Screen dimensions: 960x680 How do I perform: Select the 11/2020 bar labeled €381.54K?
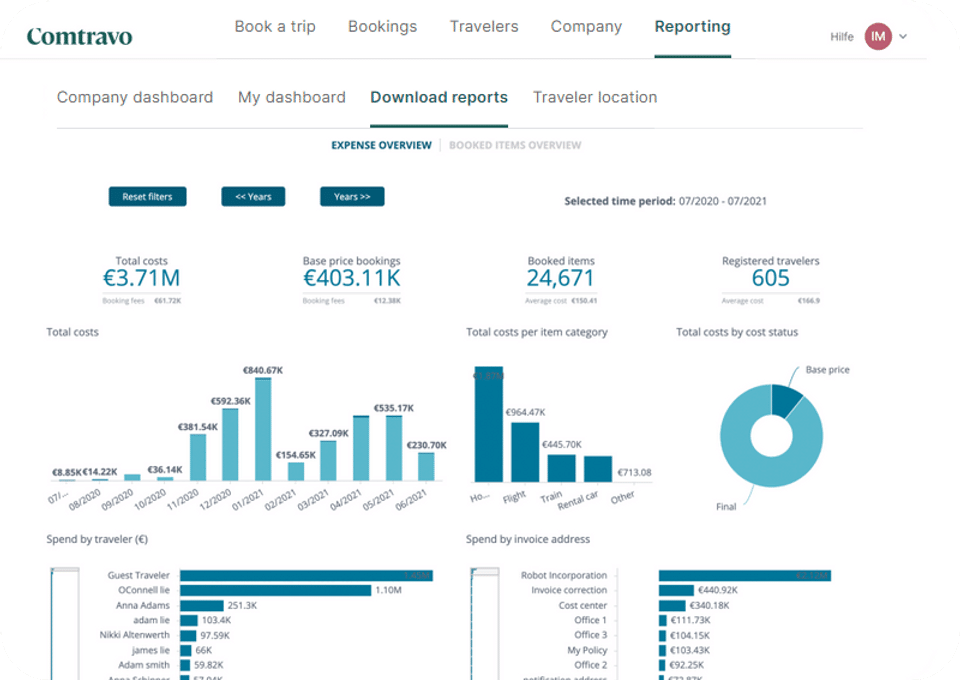(198, 457)
